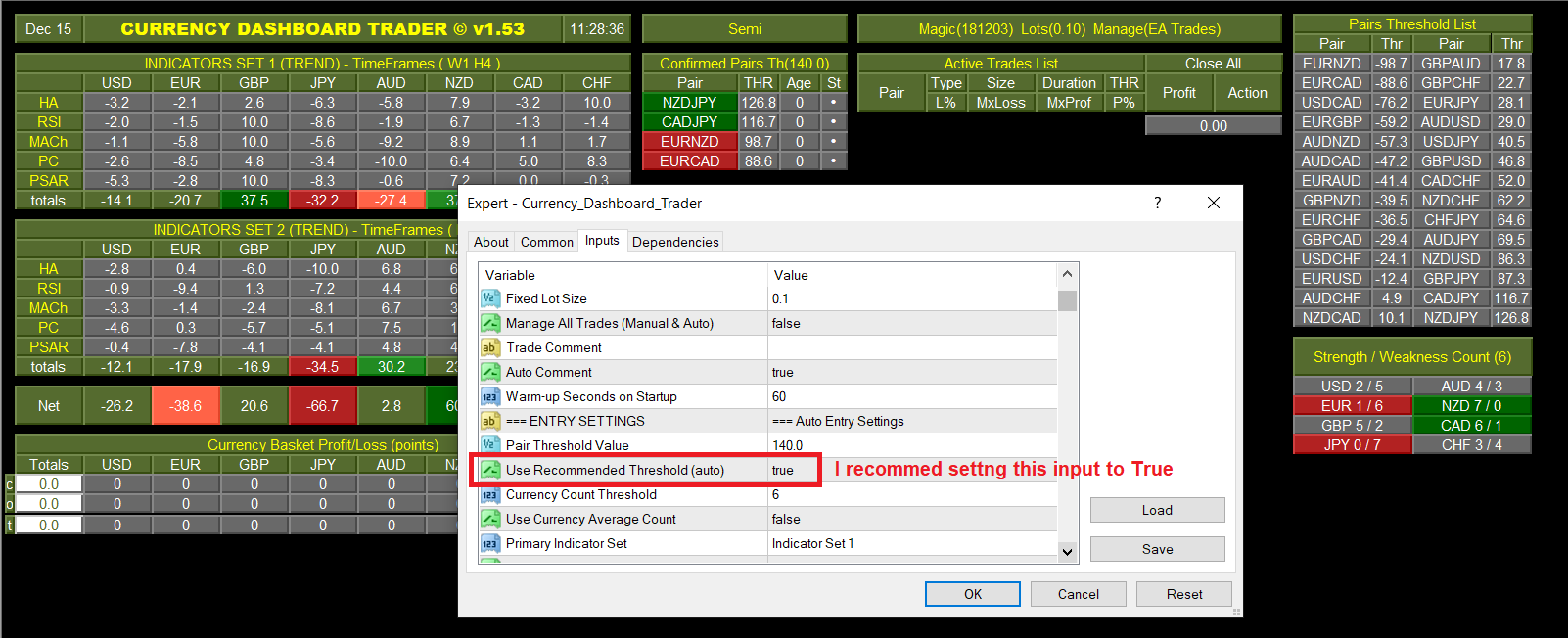Click Save to save input presets
The height and width of the screenshot is (638, 1568).
pos(1157,549)
